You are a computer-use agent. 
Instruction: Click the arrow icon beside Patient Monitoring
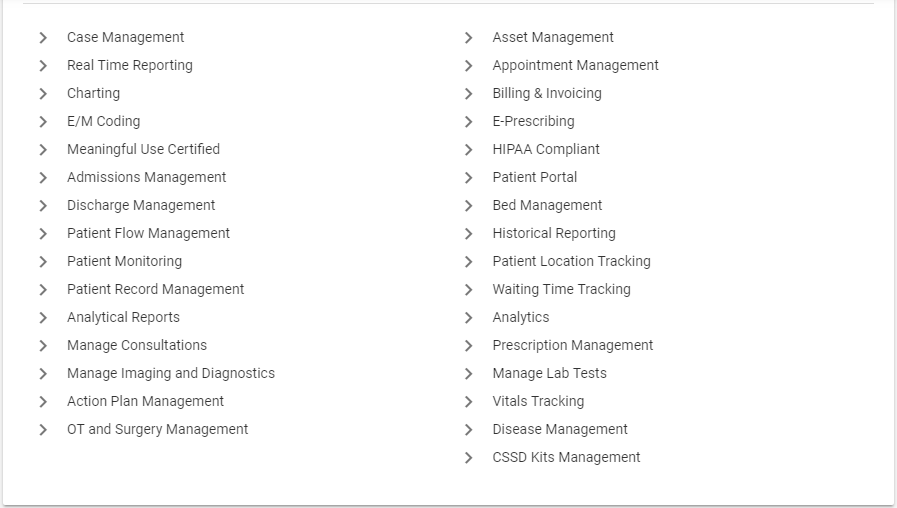coord(43,262)
